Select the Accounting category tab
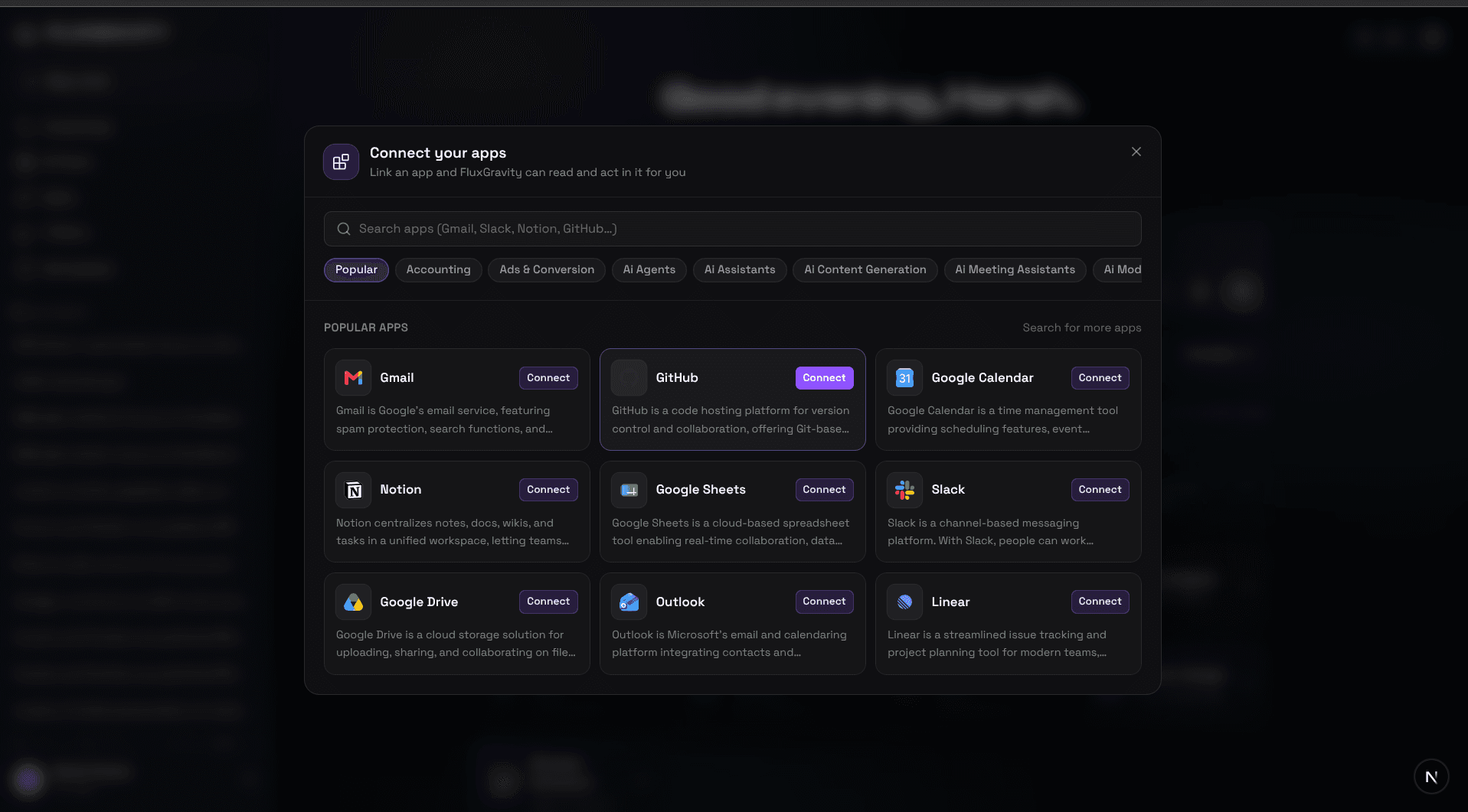The height and width of the screenshot is (812, 1468). (438, 269)
